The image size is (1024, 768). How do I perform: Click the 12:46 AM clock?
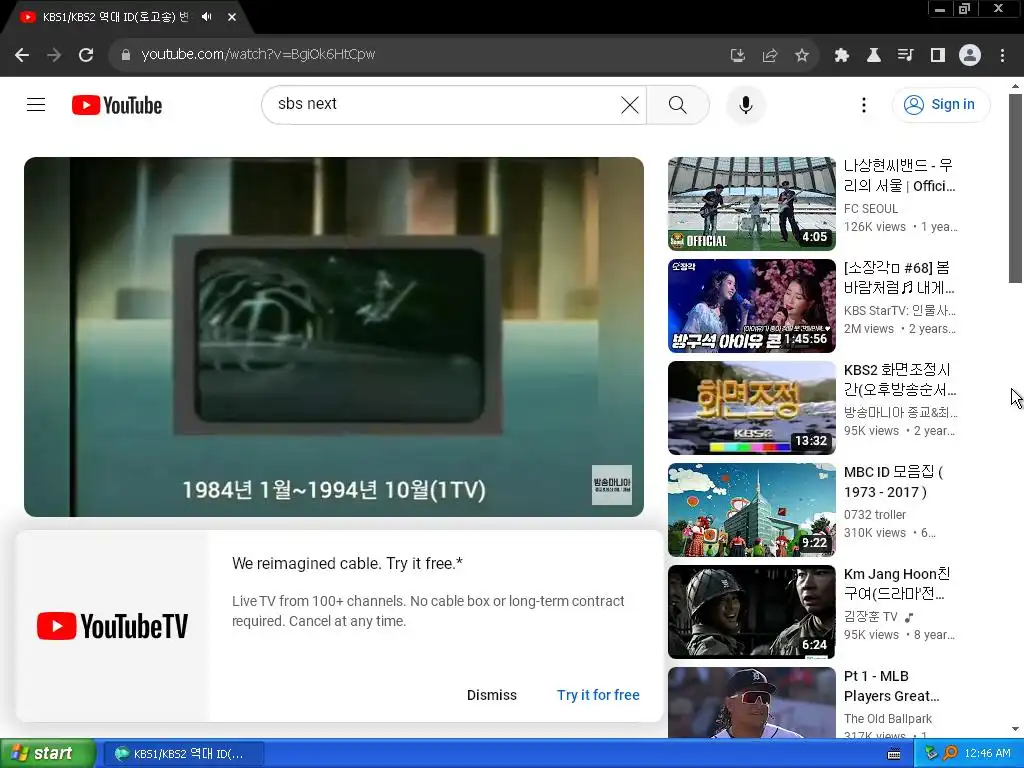click(987, 754)
